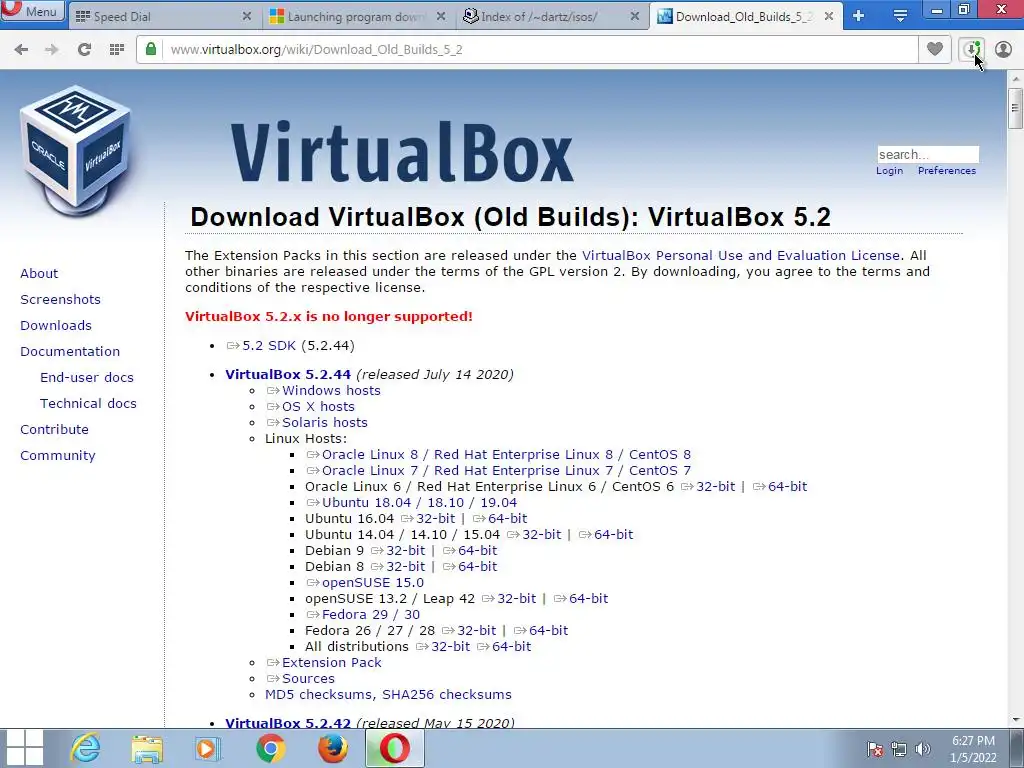The image size is (1024, 768).
Task: Open File Explorer from taskbar
Action: coord(147,748)
